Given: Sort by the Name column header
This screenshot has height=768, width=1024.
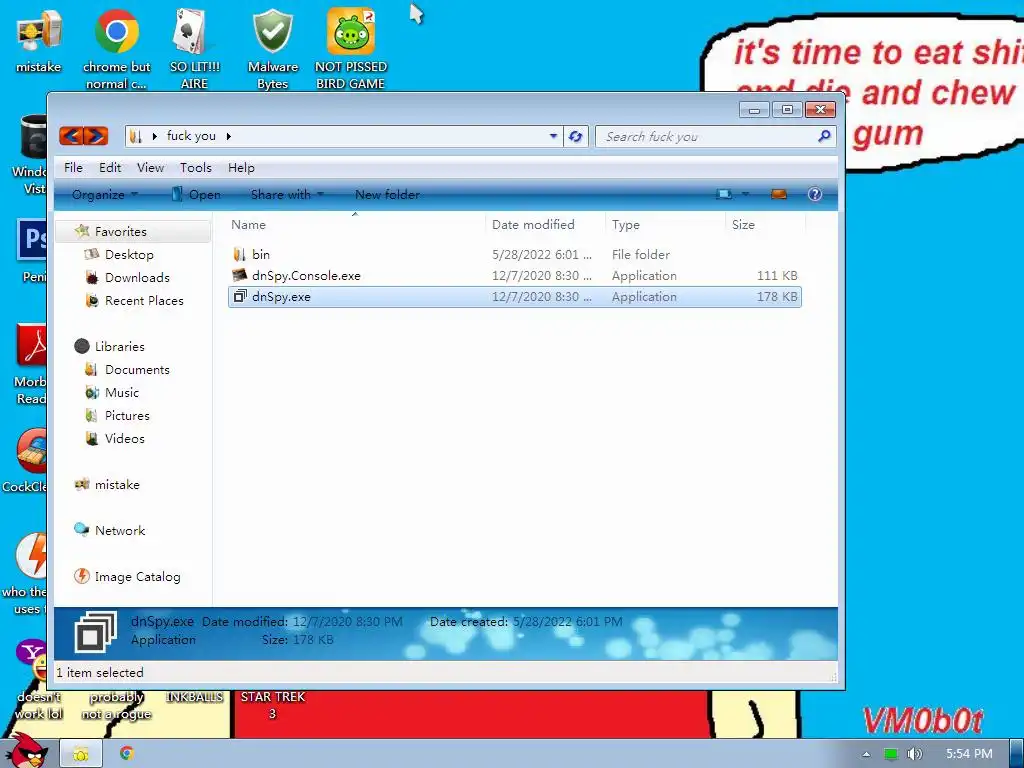Looking at the screenshot, I should pyautogui.click(x=355, y=225).
